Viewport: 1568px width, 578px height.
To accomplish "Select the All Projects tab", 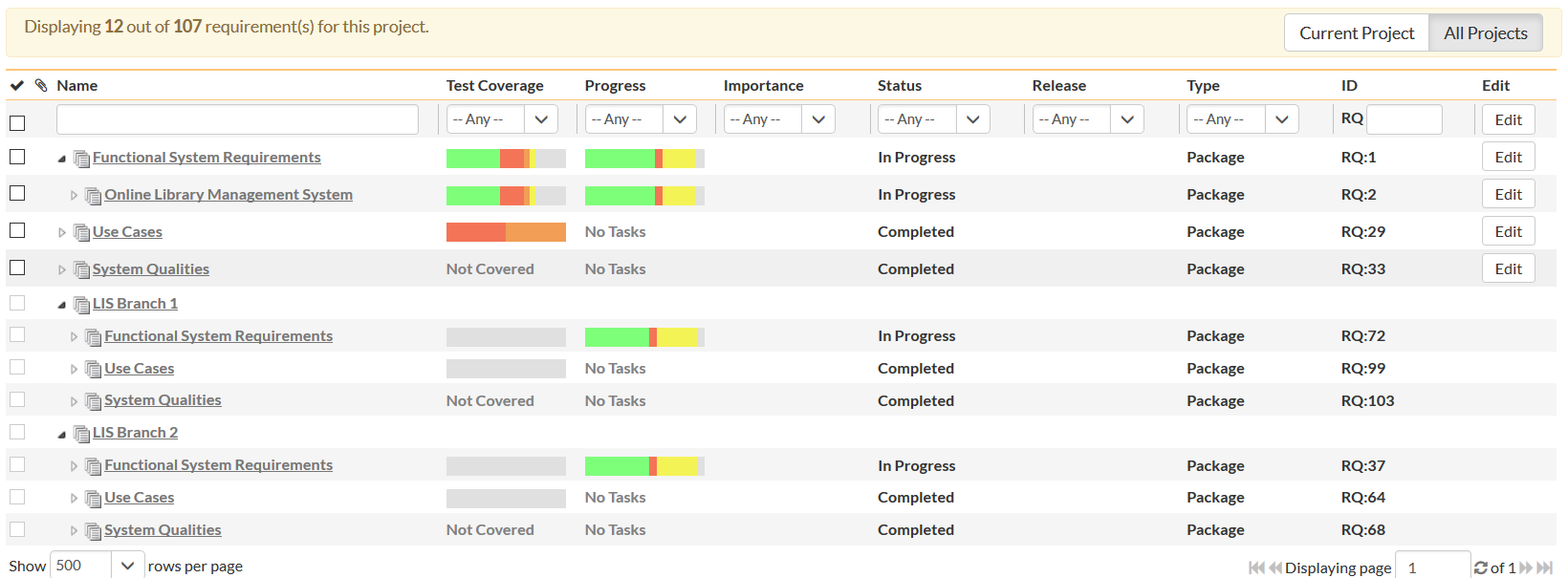I will 1485,33.
